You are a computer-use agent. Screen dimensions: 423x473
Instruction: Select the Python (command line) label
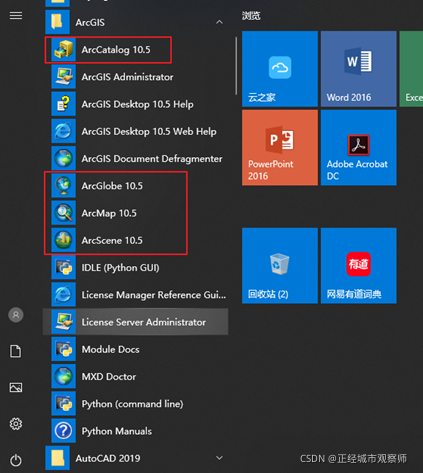(x=132, y=404)
